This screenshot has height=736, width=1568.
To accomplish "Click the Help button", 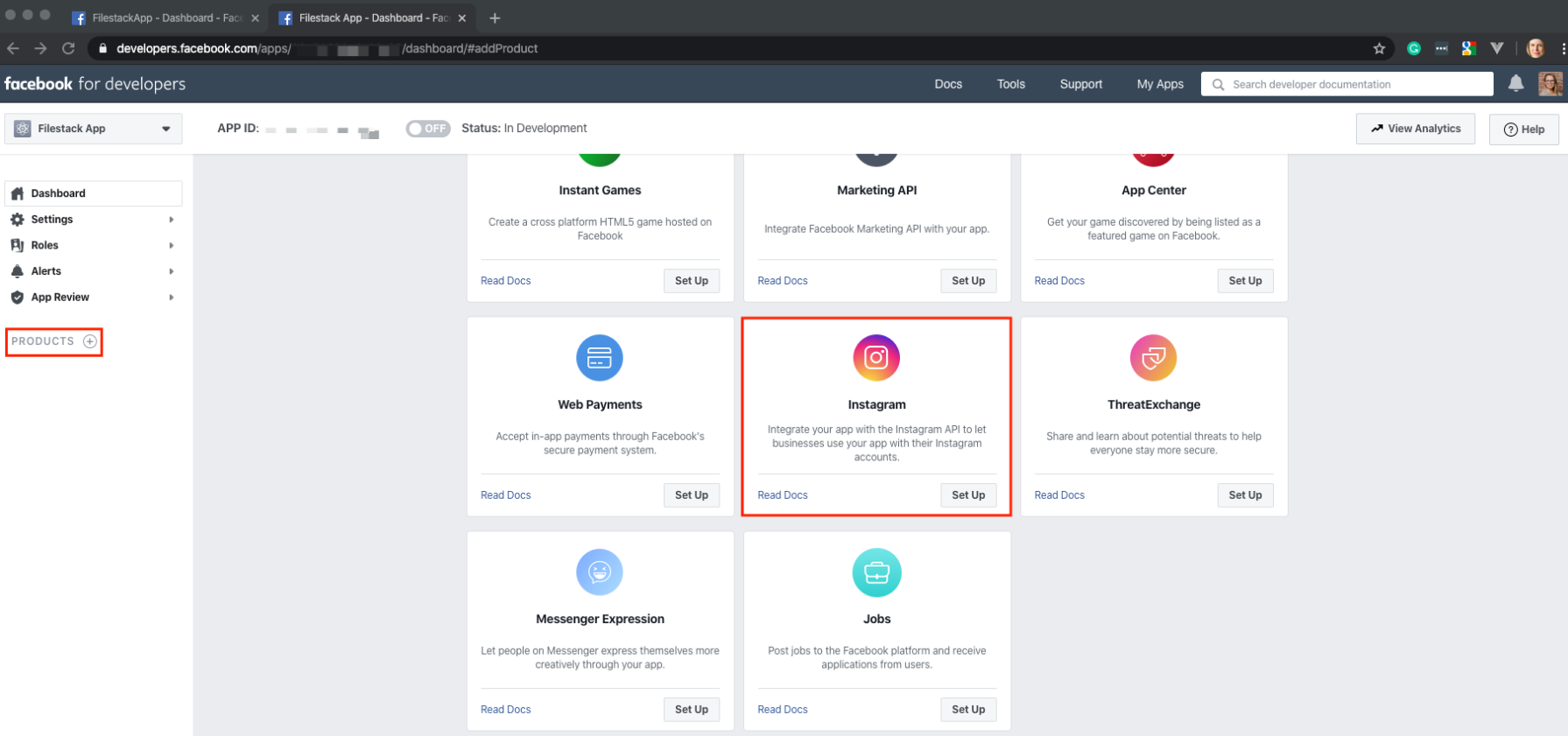I will pos(1524,130).
